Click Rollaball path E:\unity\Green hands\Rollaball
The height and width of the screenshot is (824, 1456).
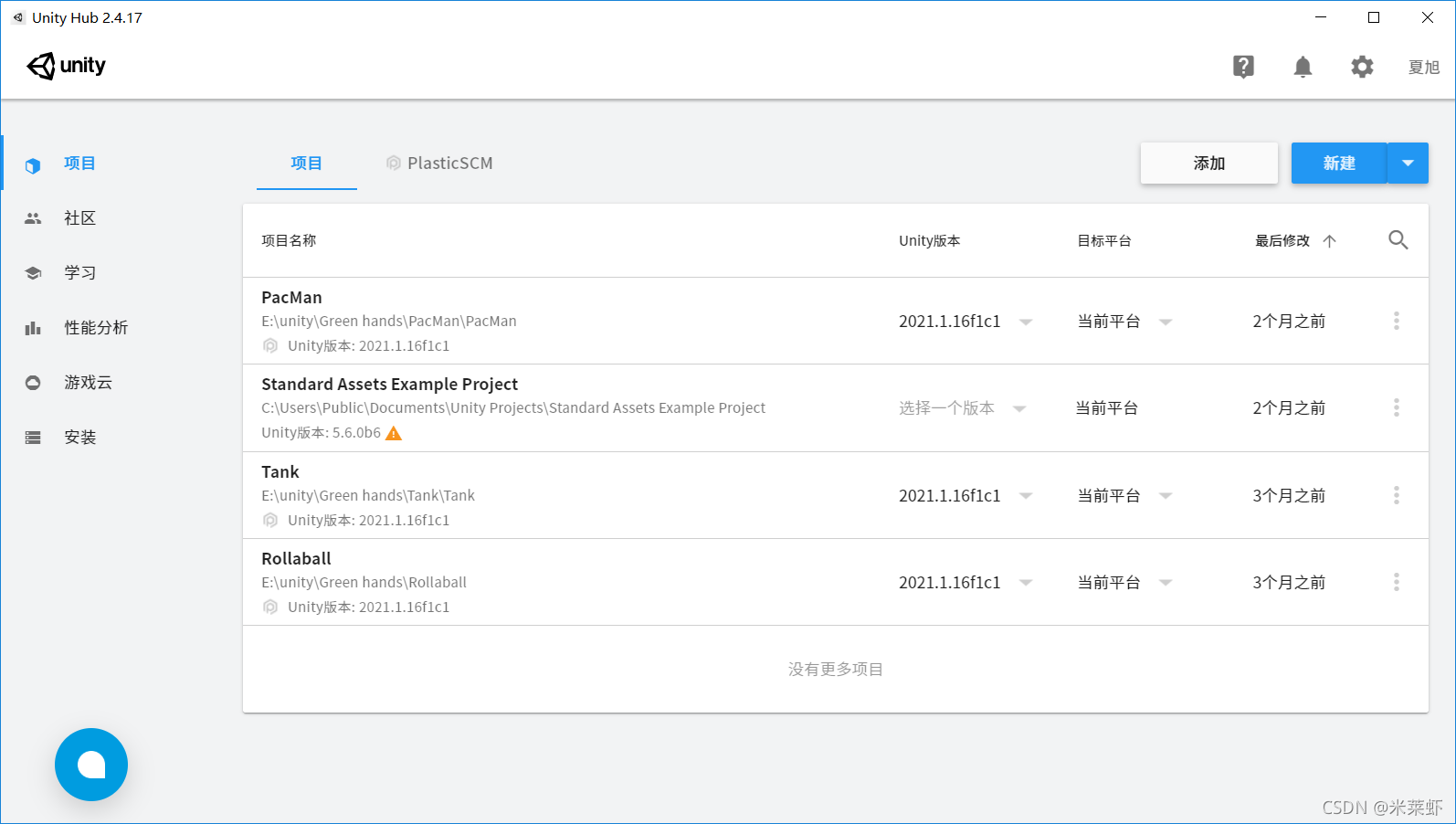(364, 582)
